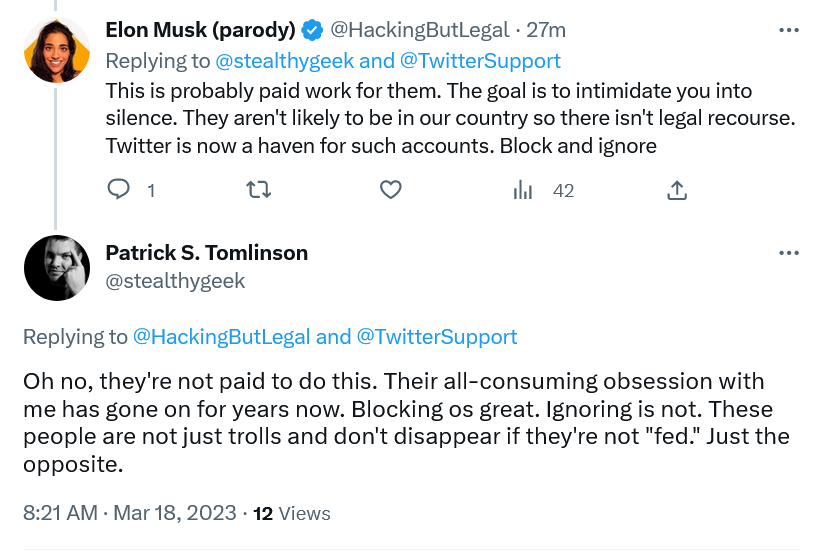The height and width of the screenshot is (557, 816).
Task: Open @HackingButLegal mention in second reply line
Action: [x=222, y=337]
